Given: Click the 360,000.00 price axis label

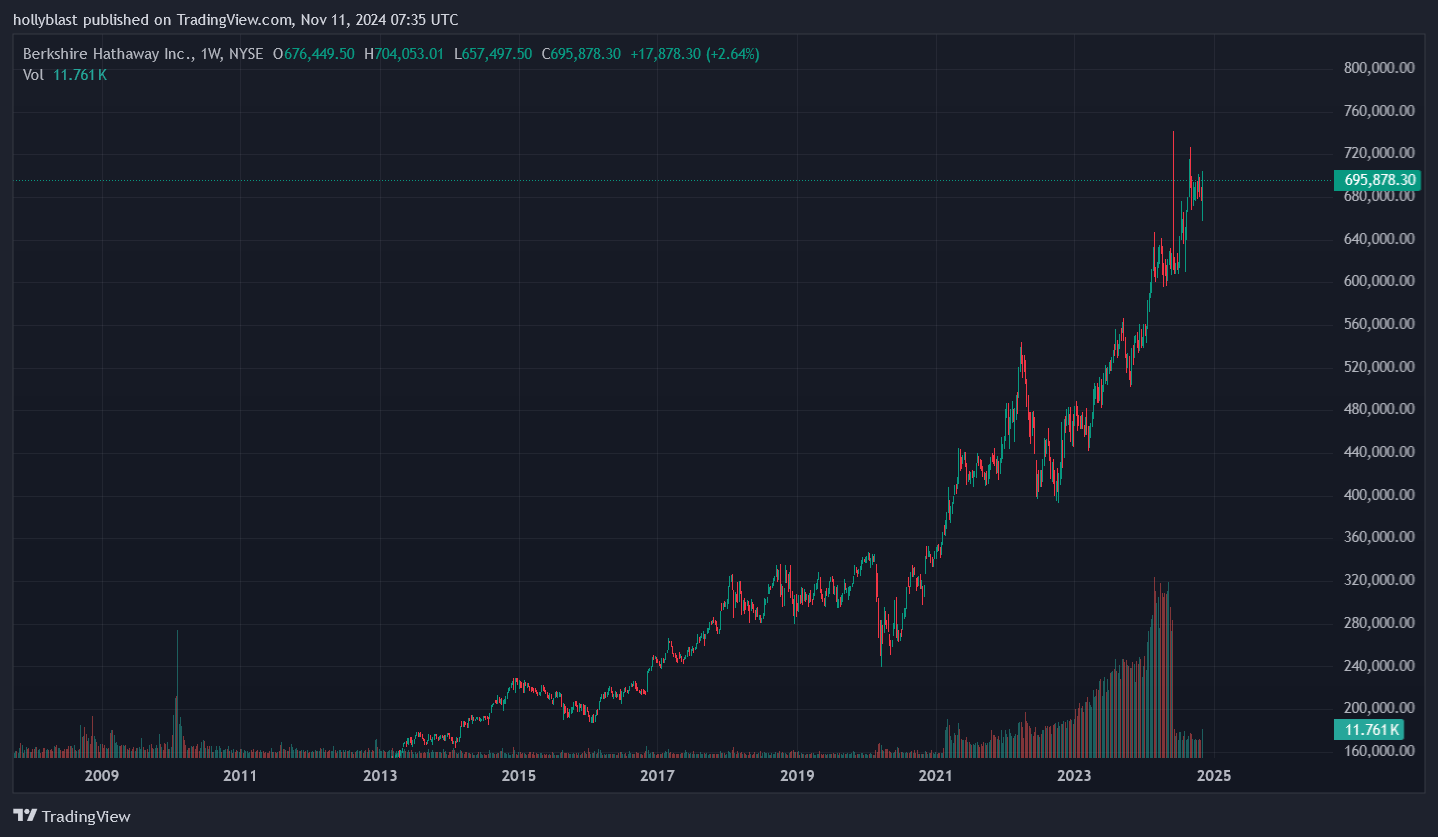Looking at the screenshot, I should [1379, 537].
